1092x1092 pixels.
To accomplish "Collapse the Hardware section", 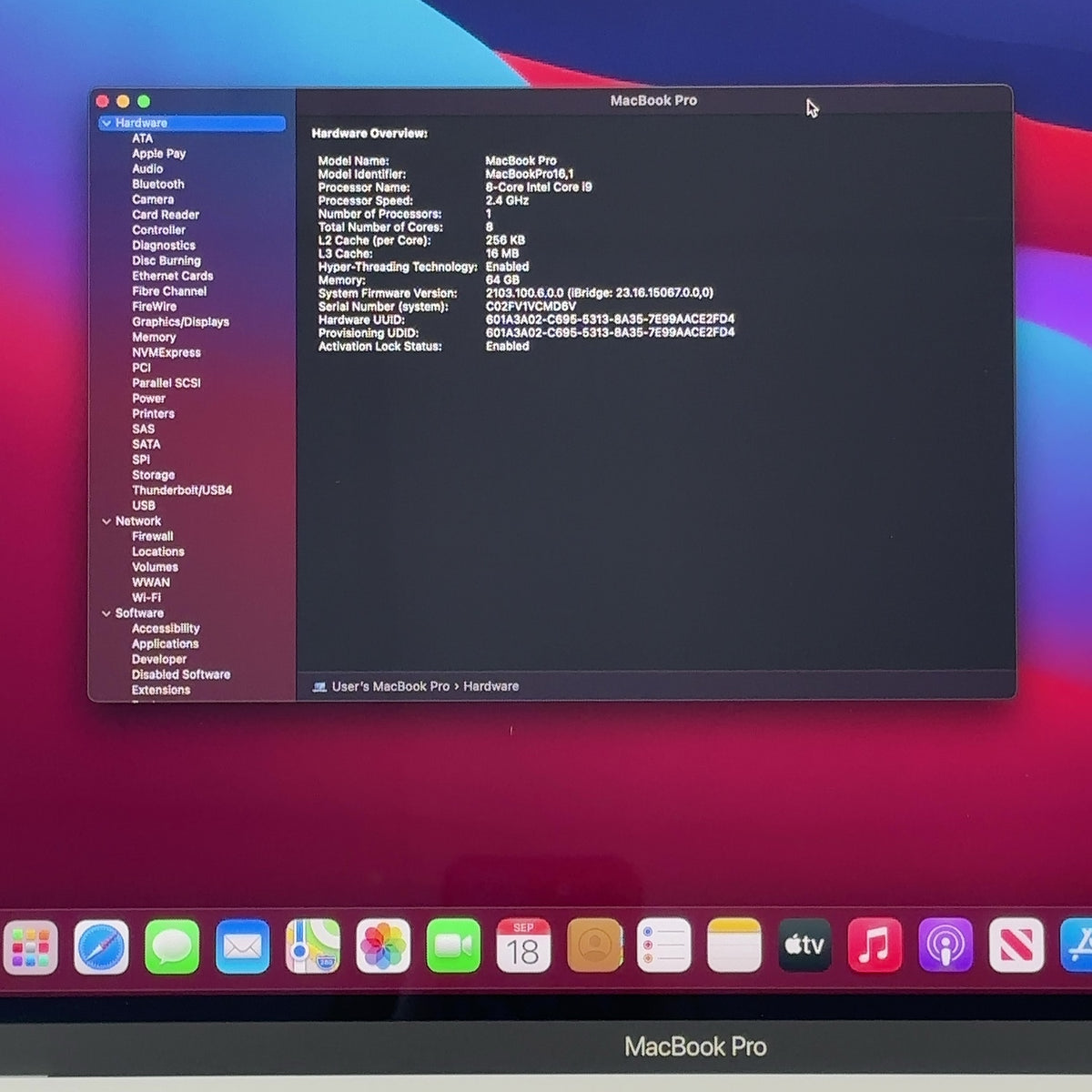I will [106, 123].
